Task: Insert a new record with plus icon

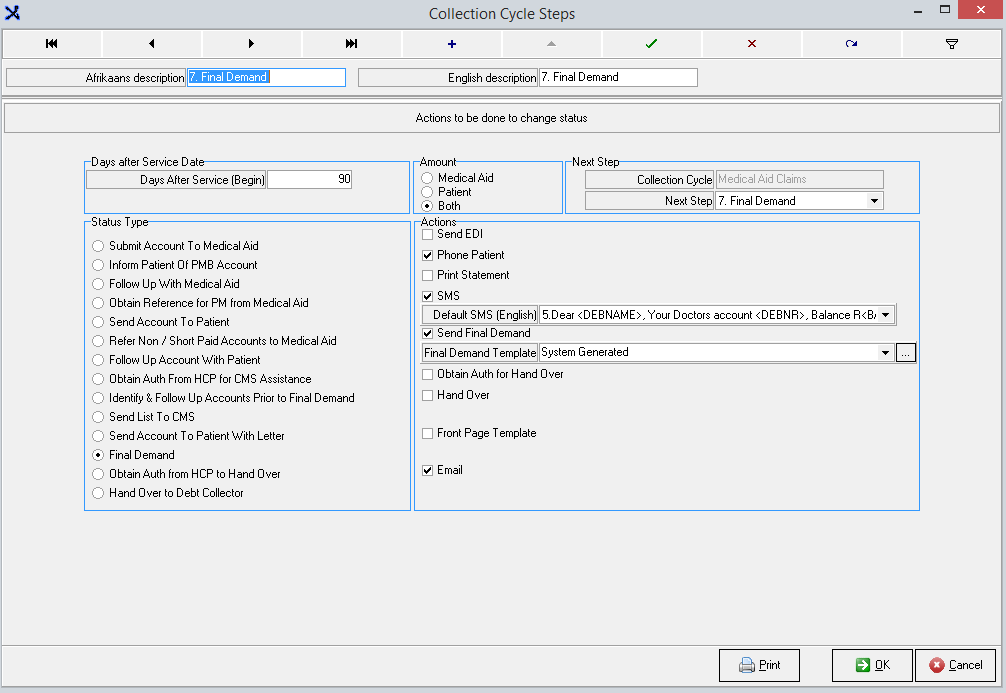Action: tap(452, 44)
